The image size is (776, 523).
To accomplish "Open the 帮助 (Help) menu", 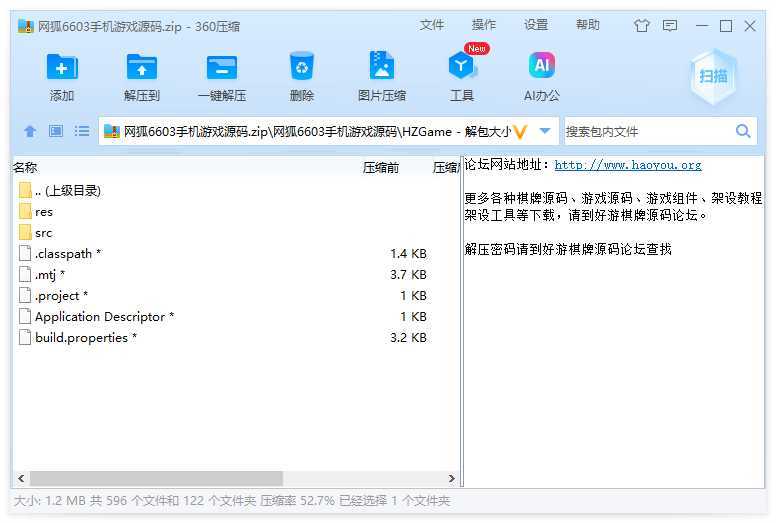I will tap(588, 25).
